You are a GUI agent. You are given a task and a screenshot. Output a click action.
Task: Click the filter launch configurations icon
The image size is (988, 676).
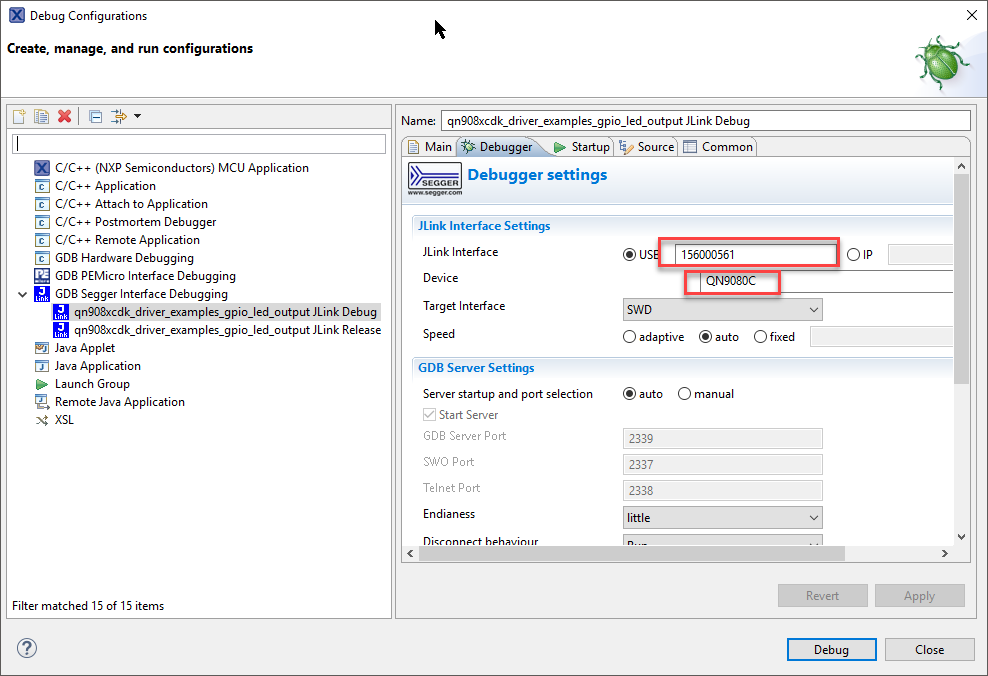tap(121, 116)
